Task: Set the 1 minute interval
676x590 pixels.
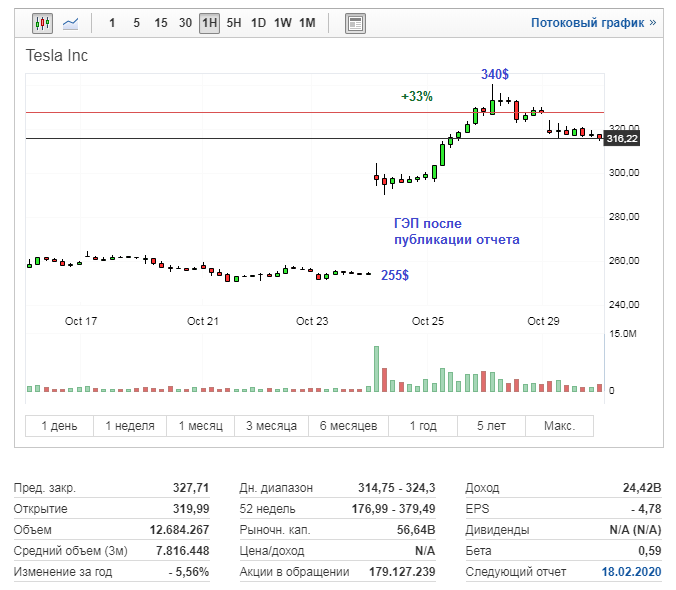Action: point(112,23)
